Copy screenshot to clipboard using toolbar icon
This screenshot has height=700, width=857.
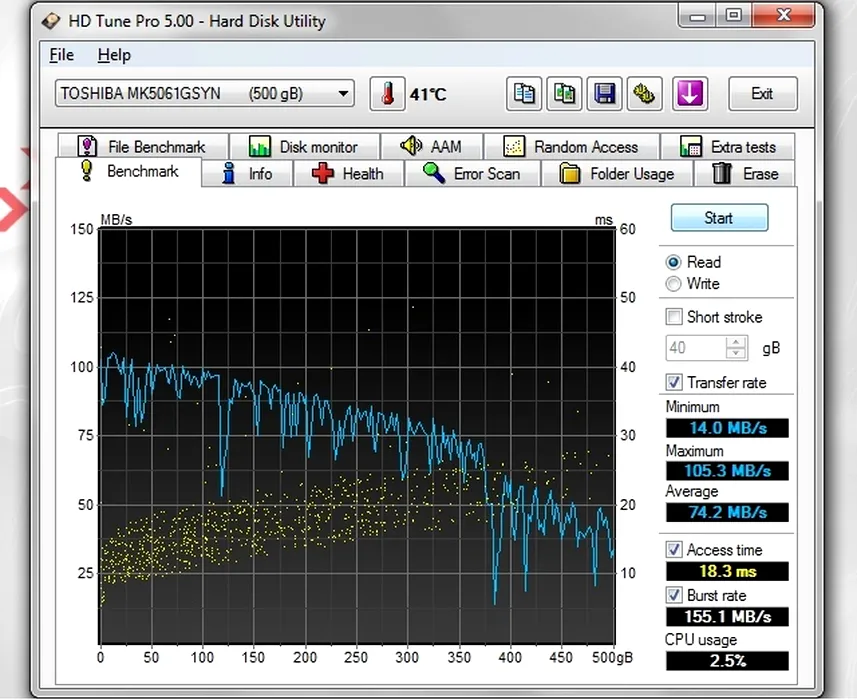(564, 94)
